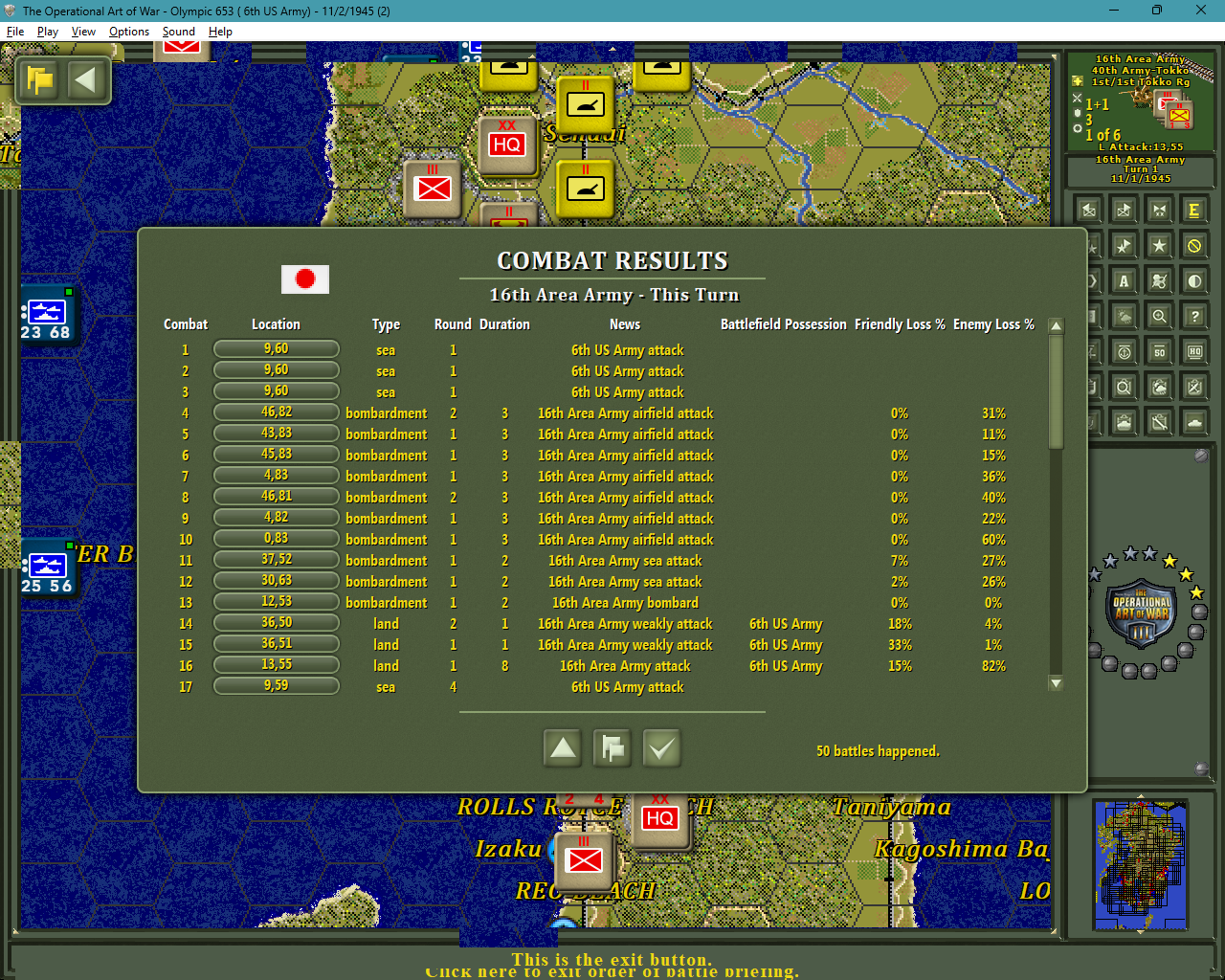The width and height of the screenshot is (1225, 980).
Task: Click the 16th Area Army unit info panel
Action: point(1141,102)
